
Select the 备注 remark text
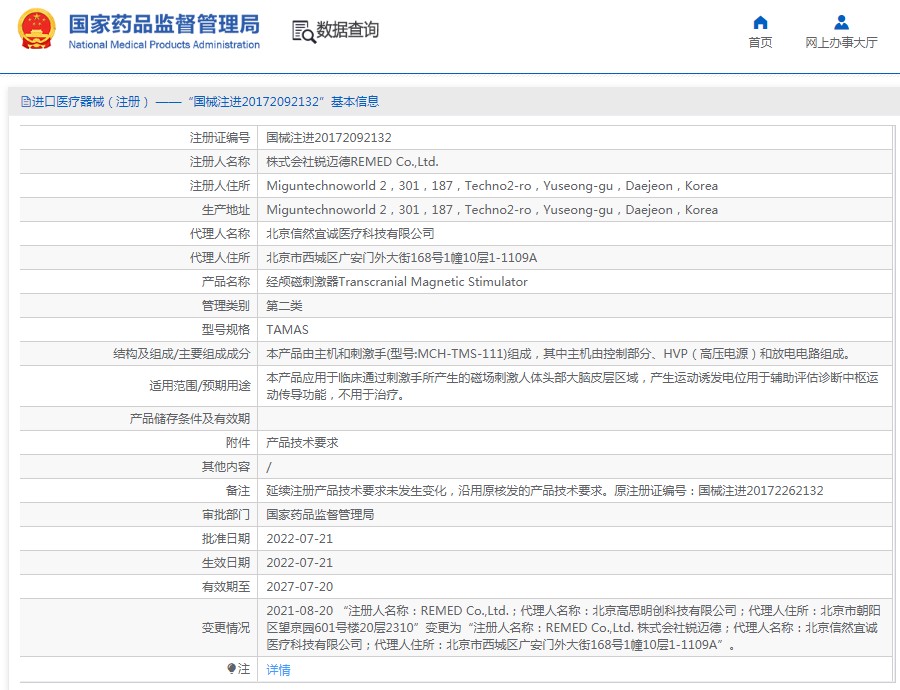point(545,491)
